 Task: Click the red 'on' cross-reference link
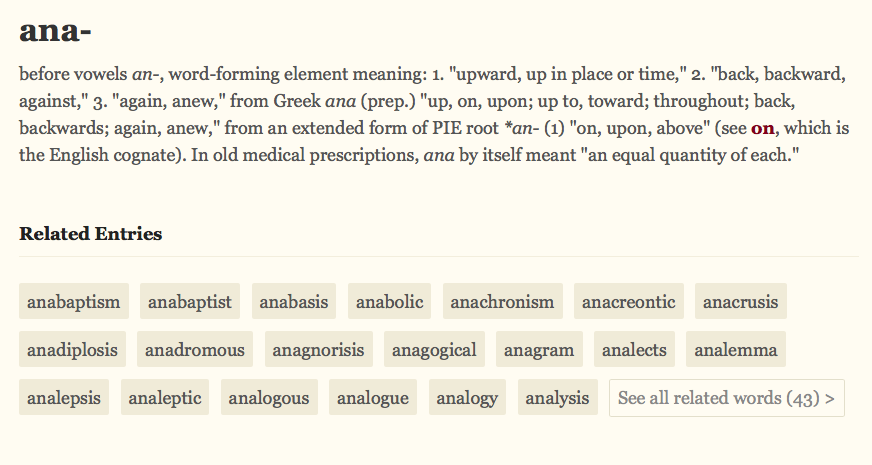click(x=763, y=129)
